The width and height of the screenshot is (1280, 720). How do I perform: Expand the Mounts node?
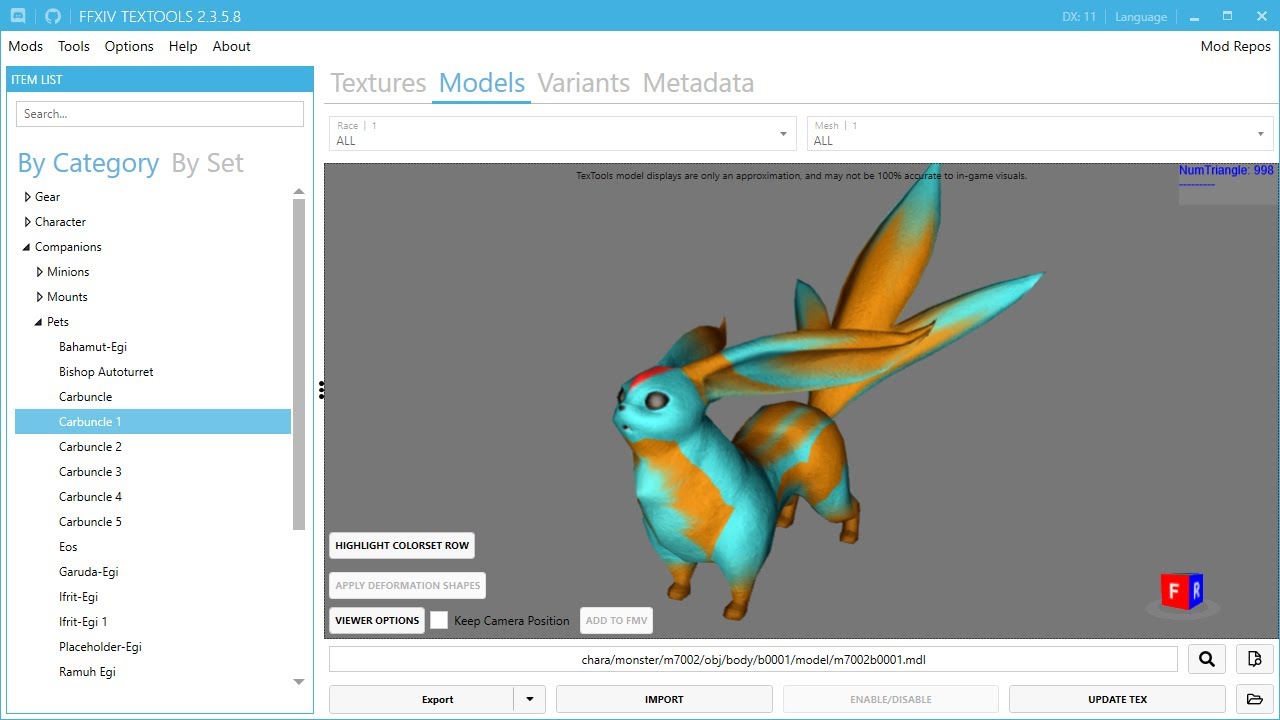[40, 297]
